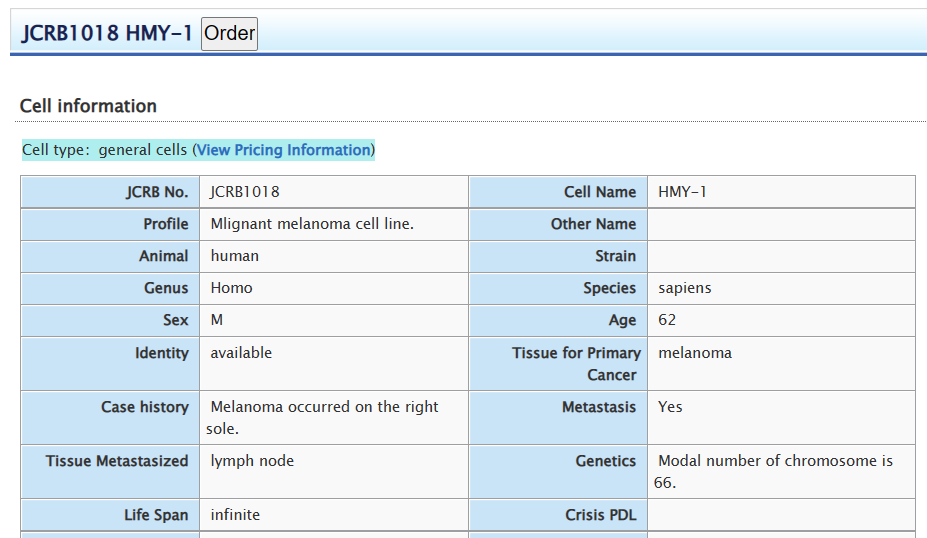Select the sapiens species value

tap(685, 288)
